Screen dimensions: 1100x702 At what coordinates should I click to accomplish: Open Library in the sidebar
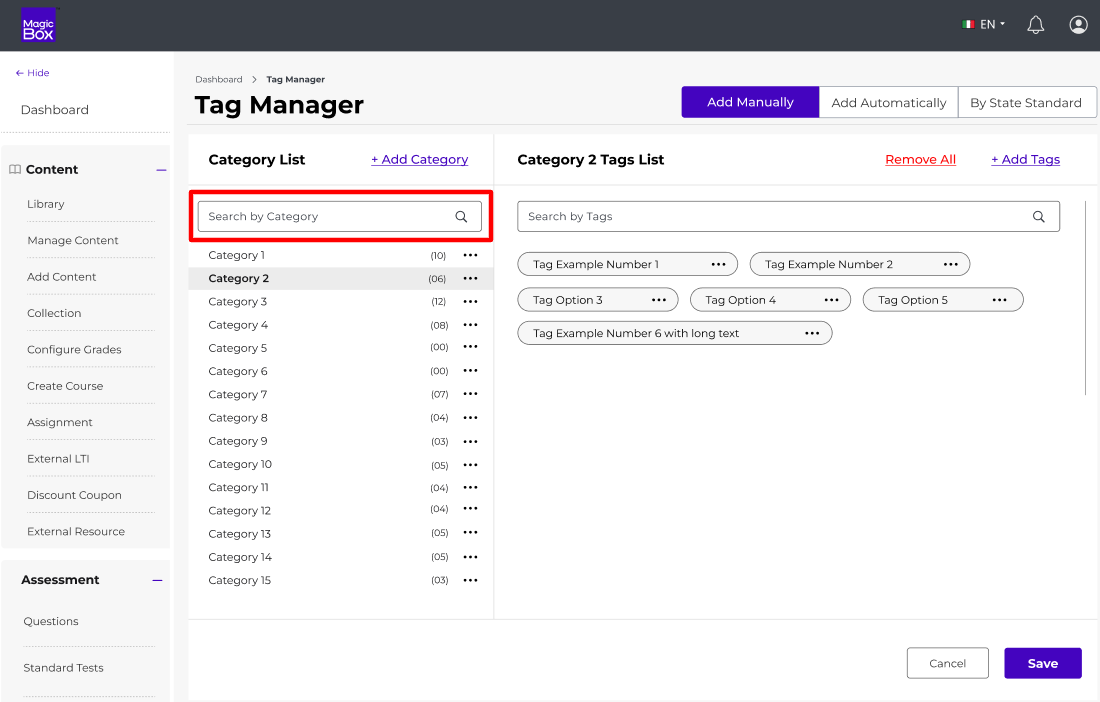click(46, 204)
